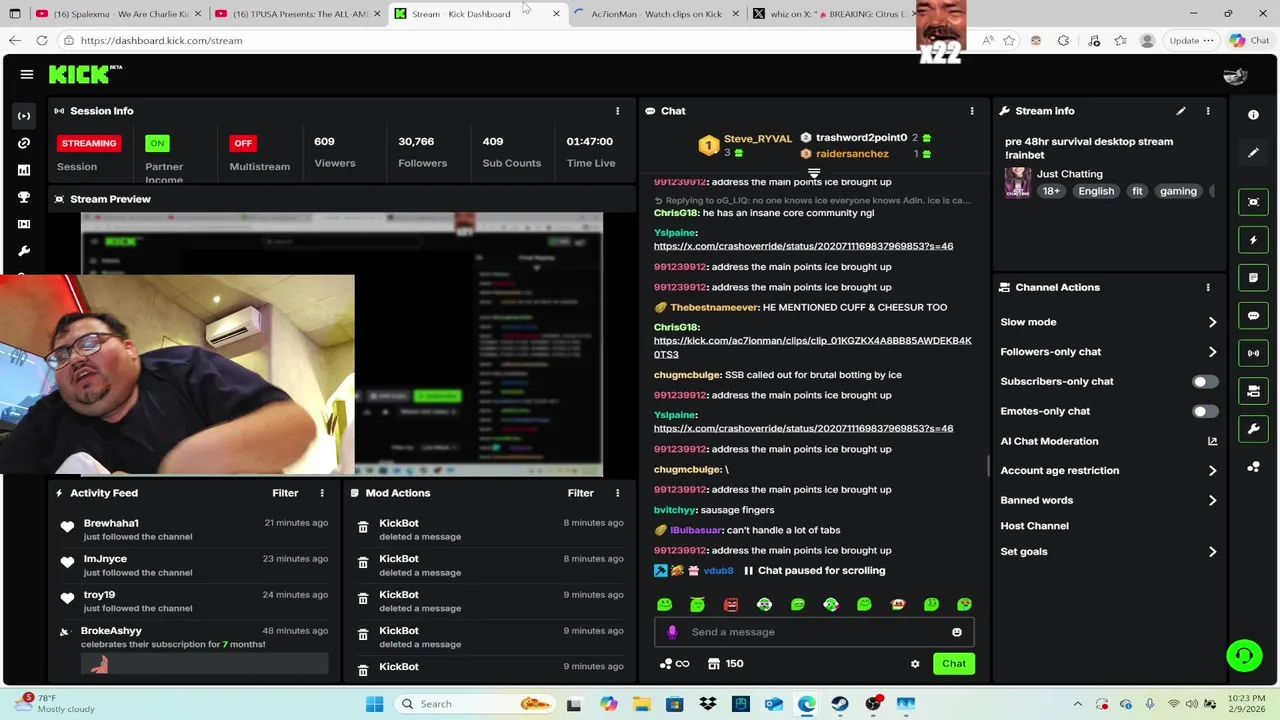Open Mod Actions Filter dropdown
The height and width of the screenshot is (720, 1280).
click(580, 493)
